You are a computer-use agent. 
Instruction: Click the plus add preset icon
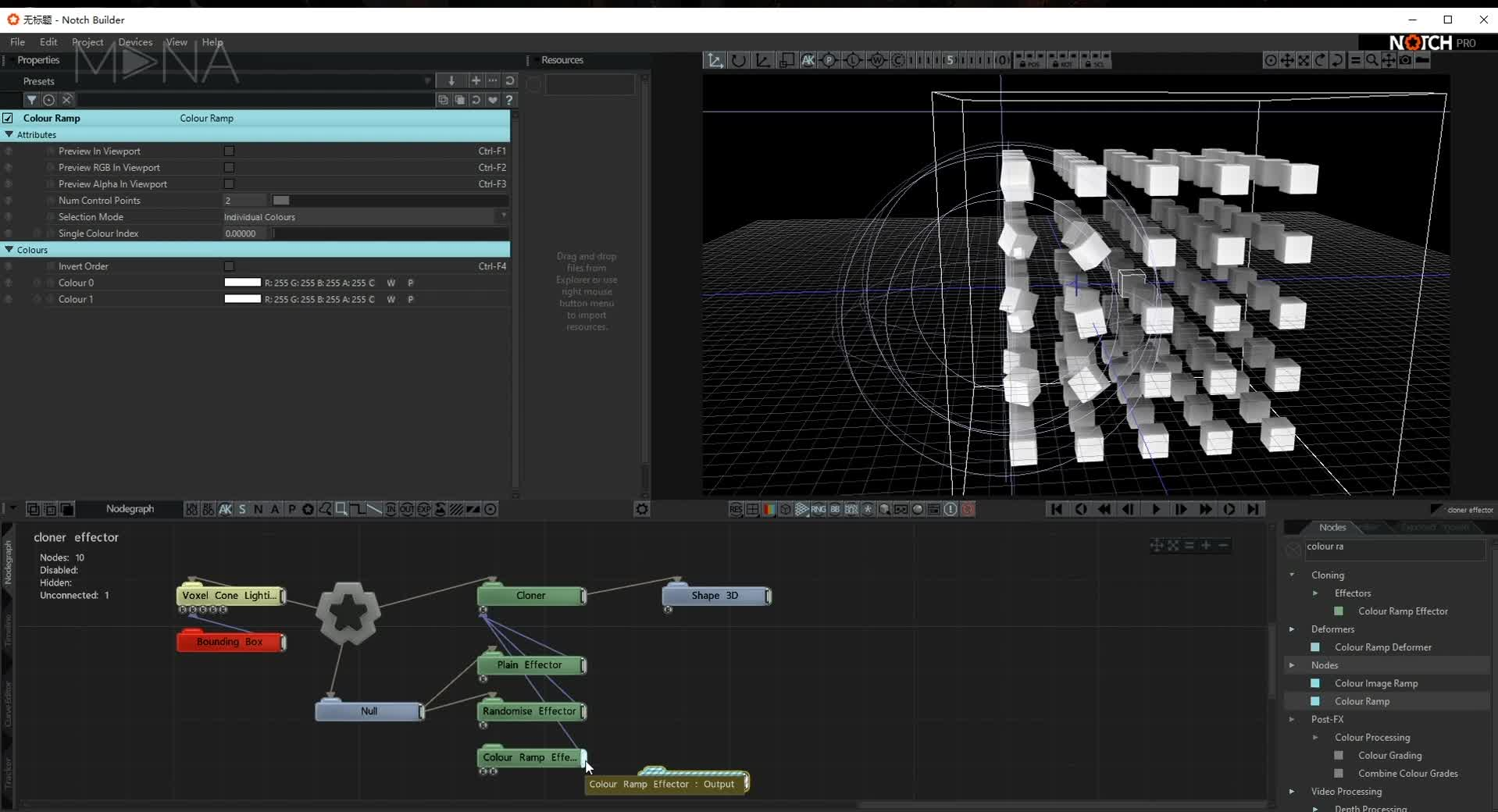click(476, 80)
